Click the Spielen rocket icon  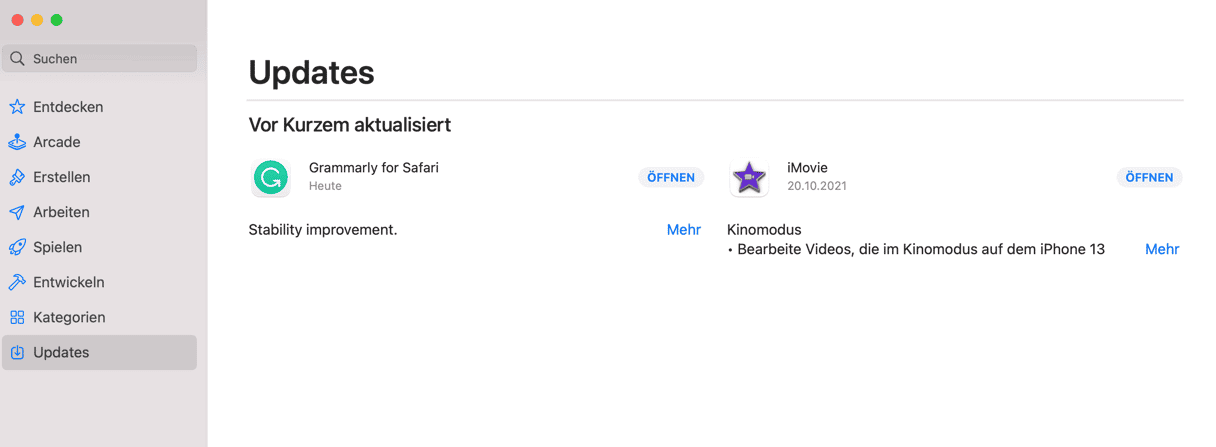coord(17,247)
